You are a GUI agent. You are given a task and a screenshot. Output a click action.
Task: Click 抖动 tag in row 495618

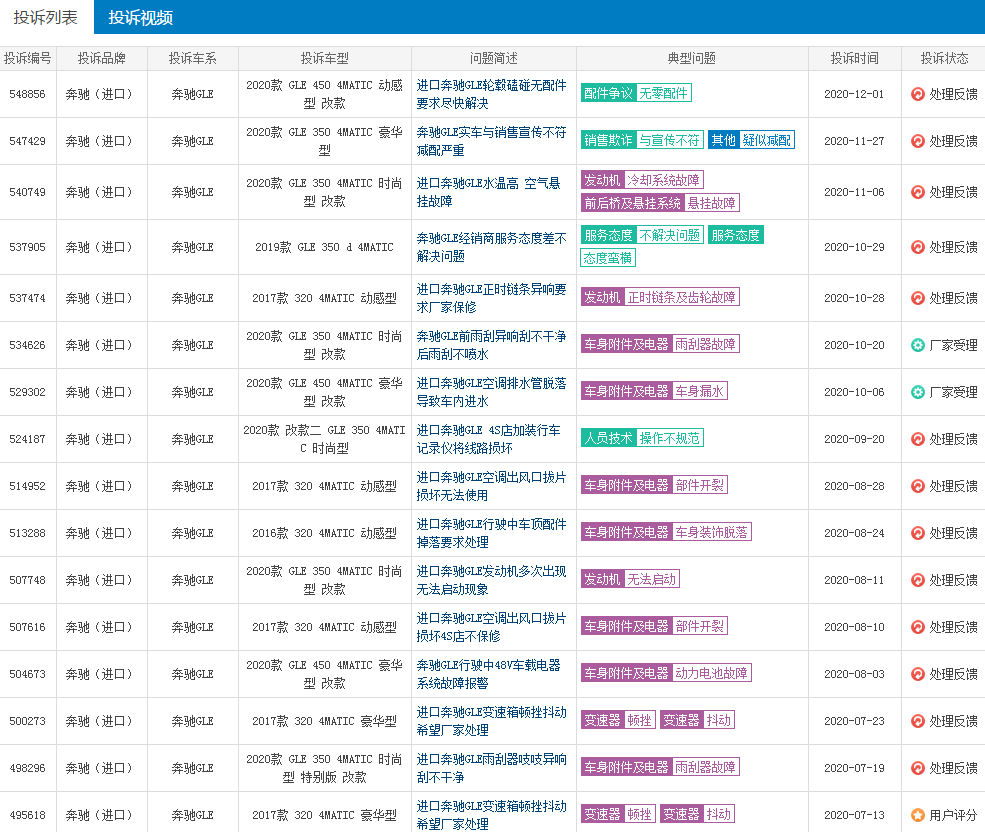point(719,814)
